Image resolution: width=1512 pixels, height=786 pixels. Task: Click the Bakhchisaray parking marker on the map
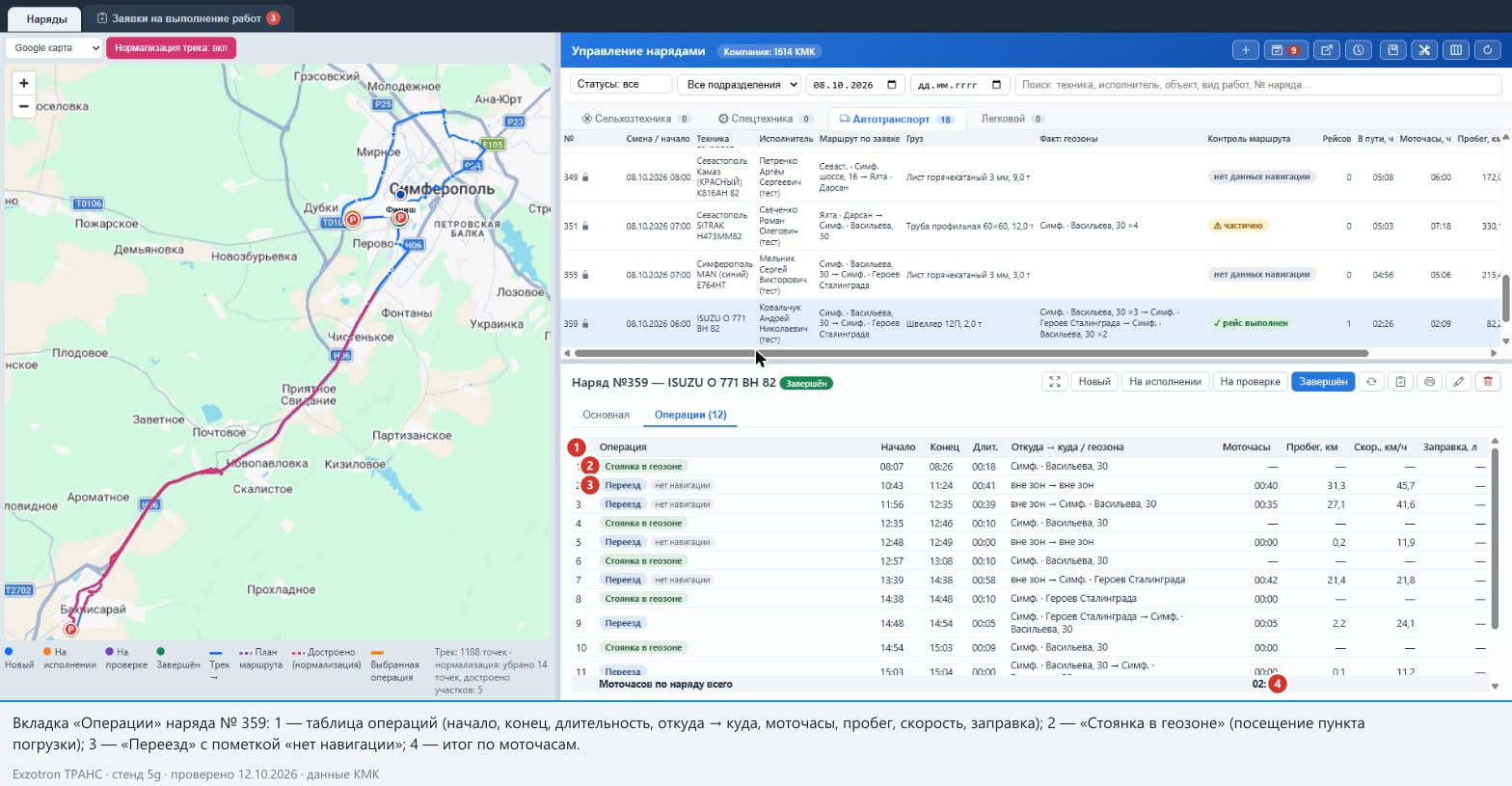[70, 630]
